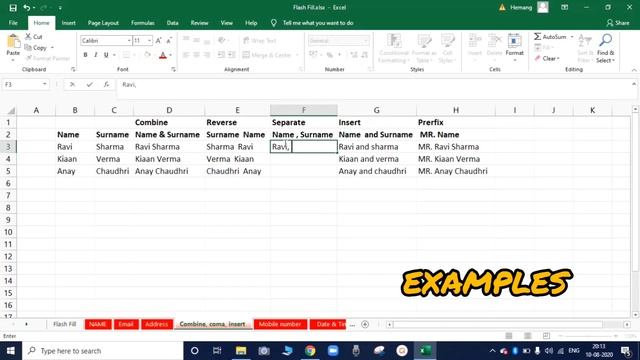Screen dimensions: 640x360
Task: Click Percent Style button
Action: point(329,55)
